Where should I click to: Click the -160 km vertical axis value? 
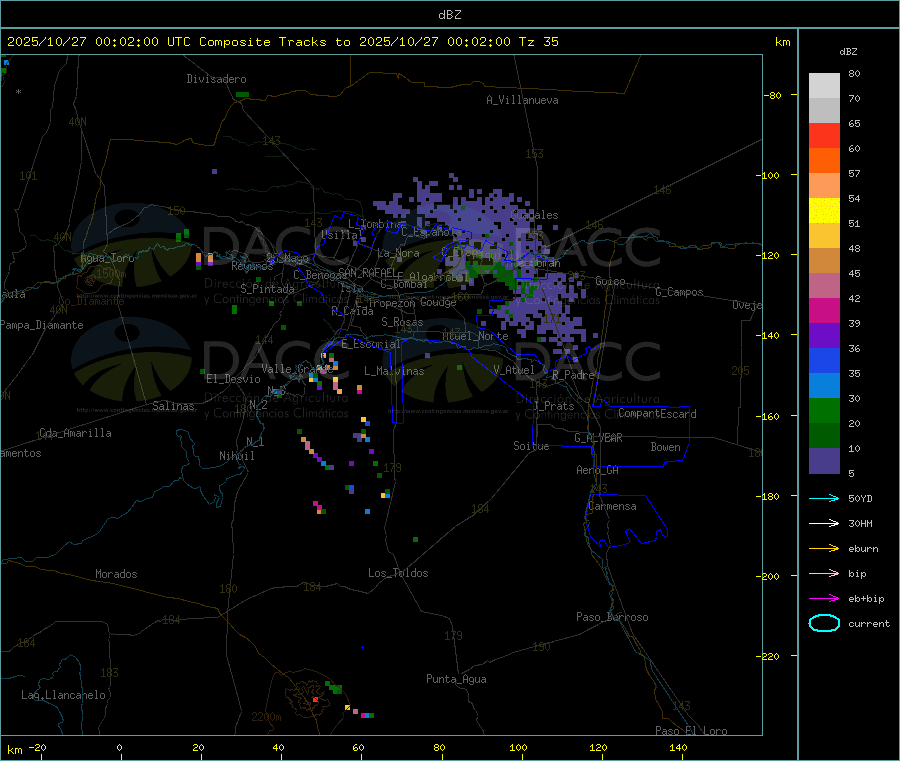770,416
